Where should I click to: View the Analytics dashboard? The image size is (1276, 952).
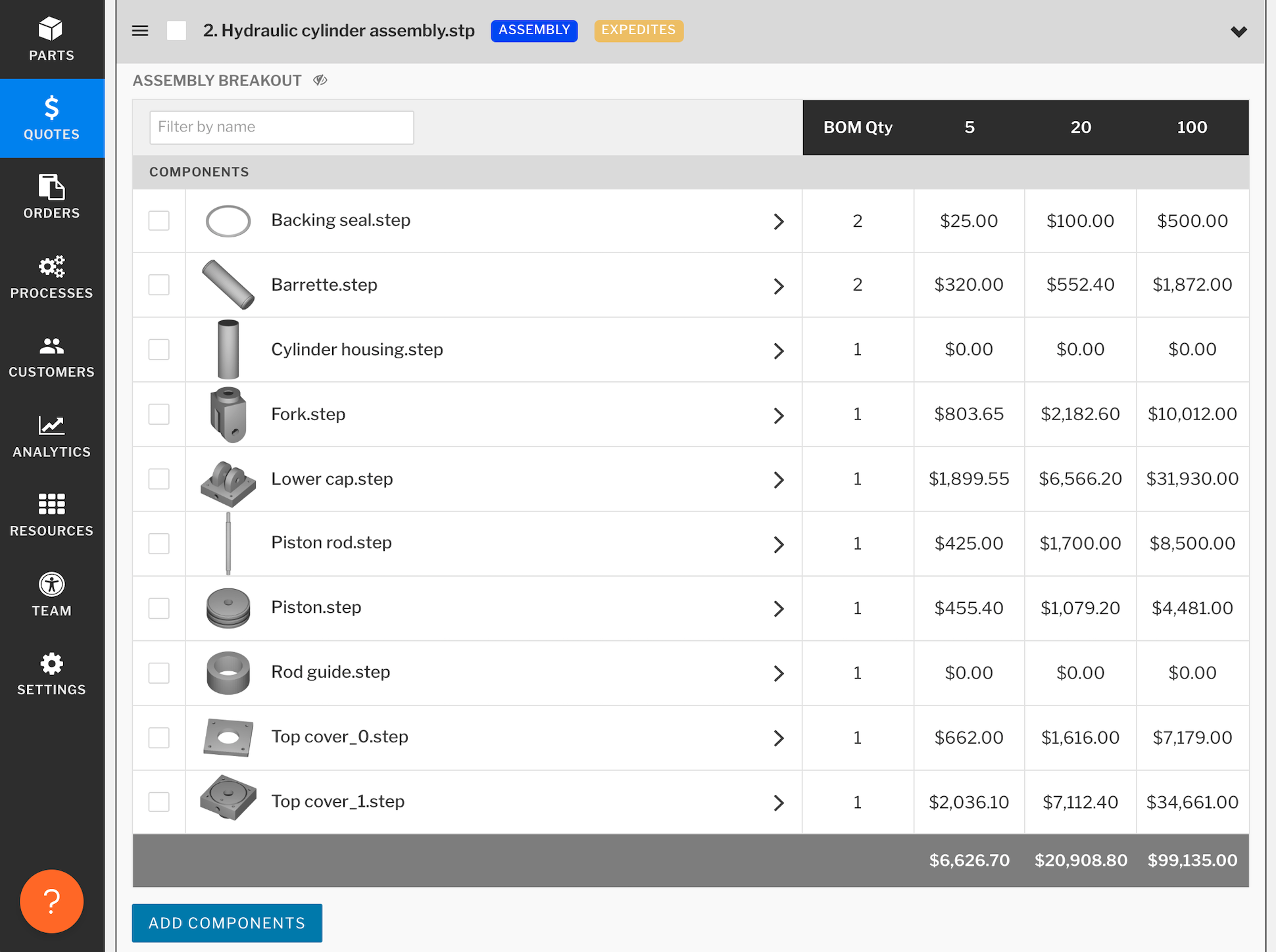click(x=51, y=435)
